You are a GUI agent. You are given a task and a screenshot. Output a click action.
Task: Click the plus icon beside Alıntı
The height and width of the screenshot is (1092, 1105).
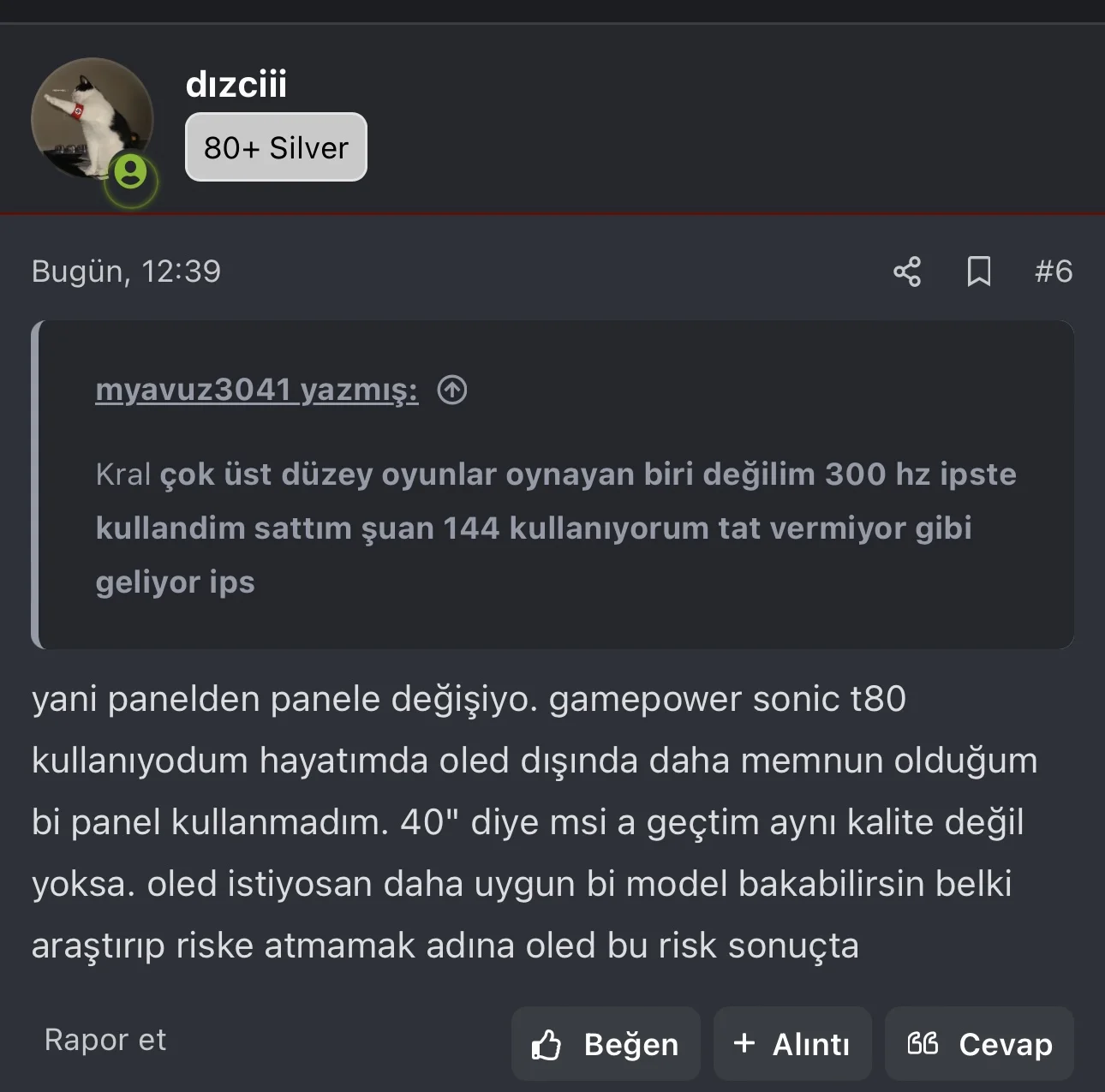(744, 1042)
